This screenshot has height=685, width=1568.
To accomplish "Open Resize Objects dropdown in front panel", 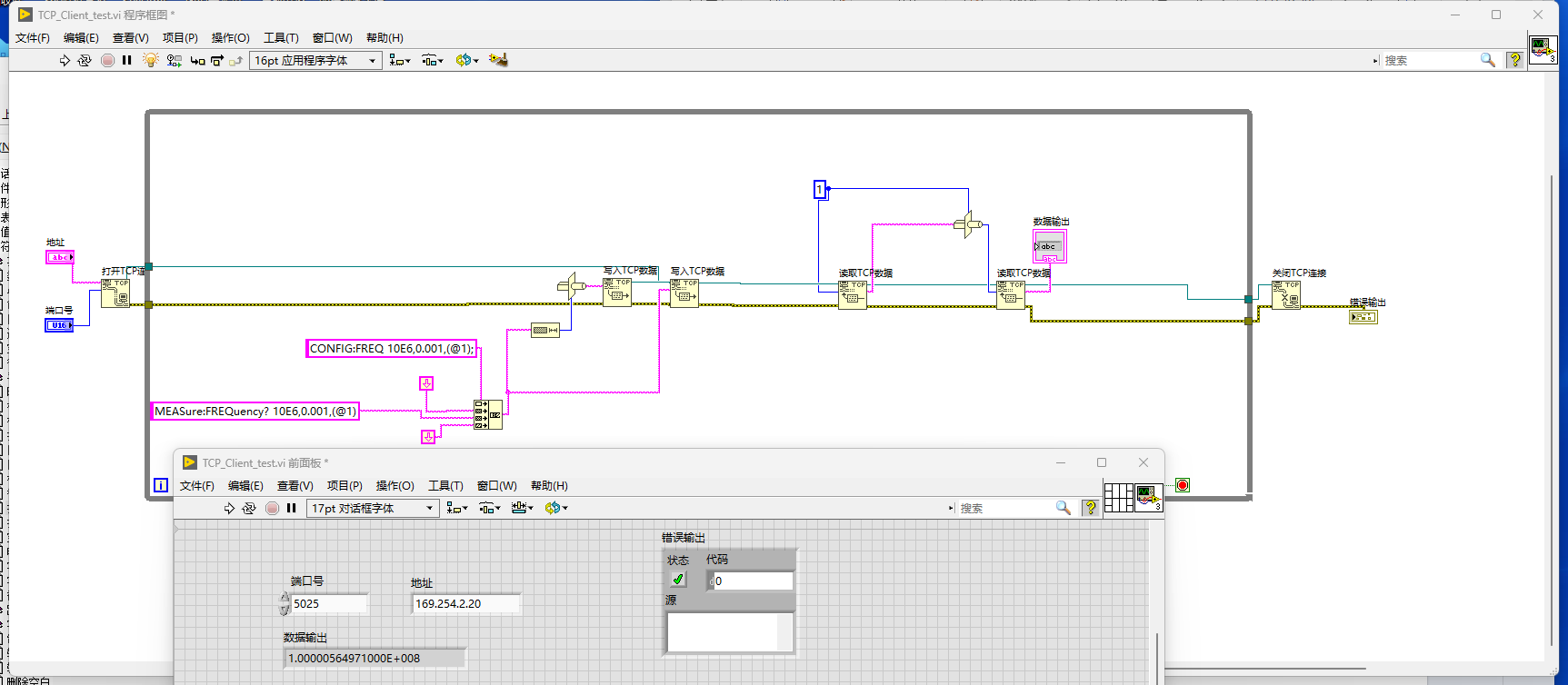I will (x=522, y=508).
